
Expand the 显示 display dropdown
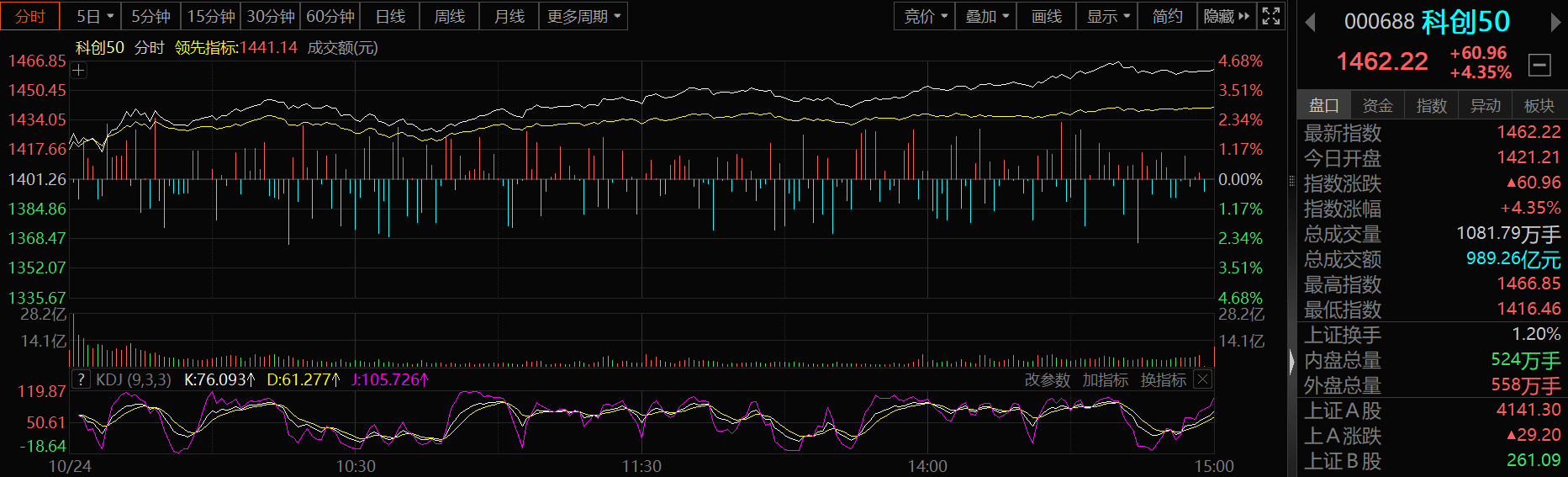click(x=1107, y=16)
